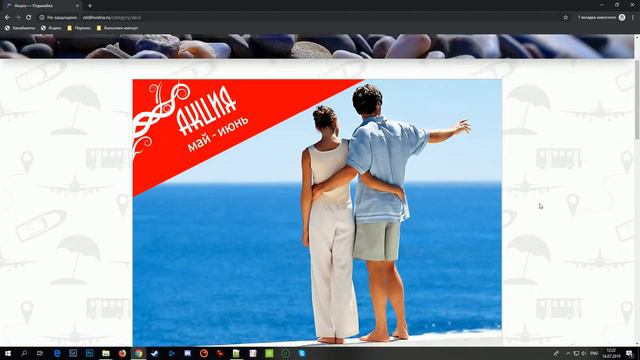Open the taskbar clock and date
Viewport: 640px width, 360px height.
tap(611, 353)
